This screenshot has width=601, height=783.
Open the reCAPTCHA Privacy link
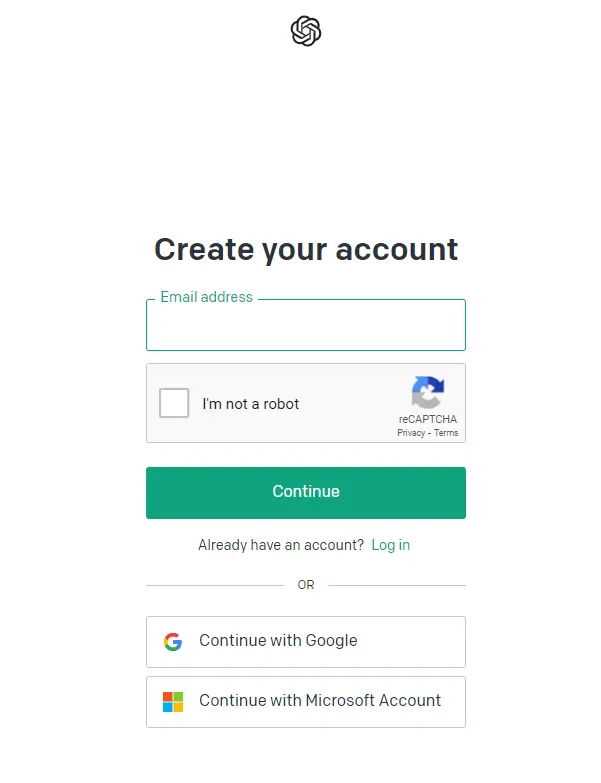click(x=411, y=433)
